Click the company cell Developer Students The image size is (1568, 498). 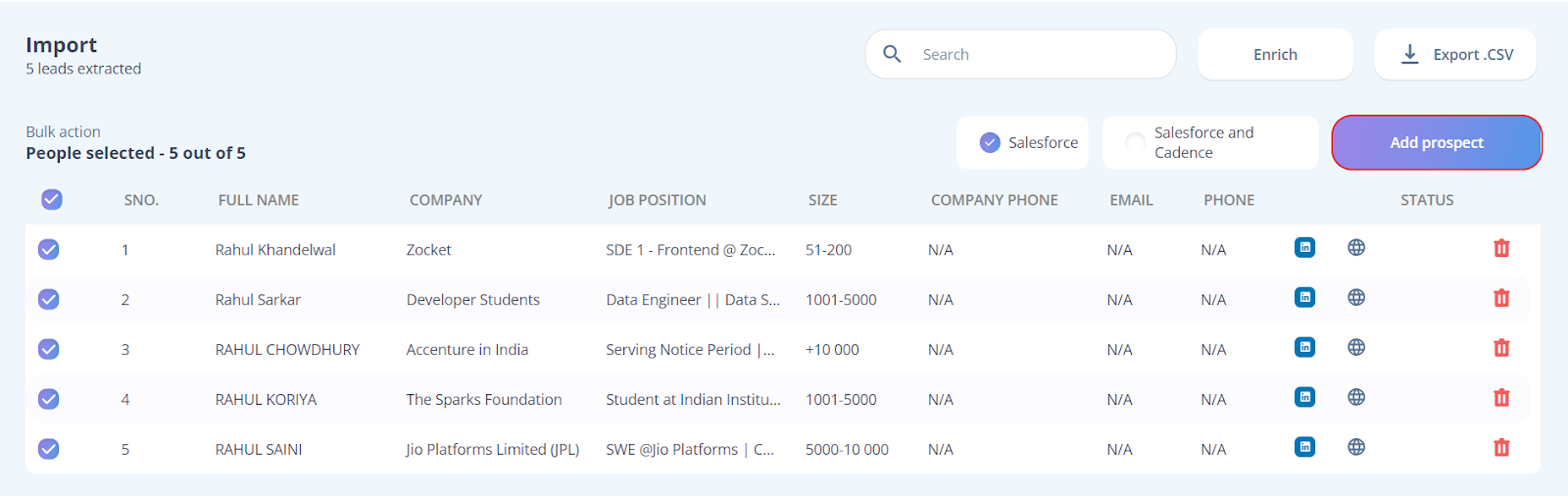[473, 300]
